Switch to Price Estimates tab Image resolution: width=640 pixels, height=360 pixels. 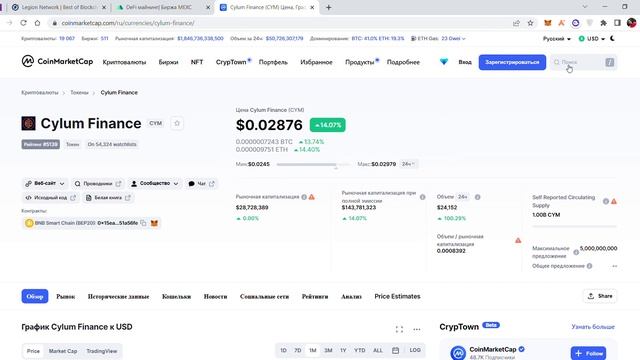397,296
